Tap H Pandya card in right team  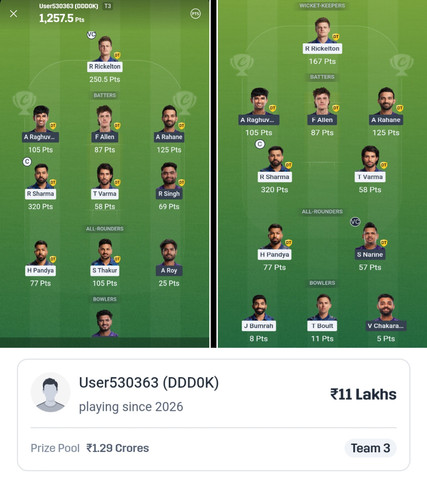click(x=275, y=247)
